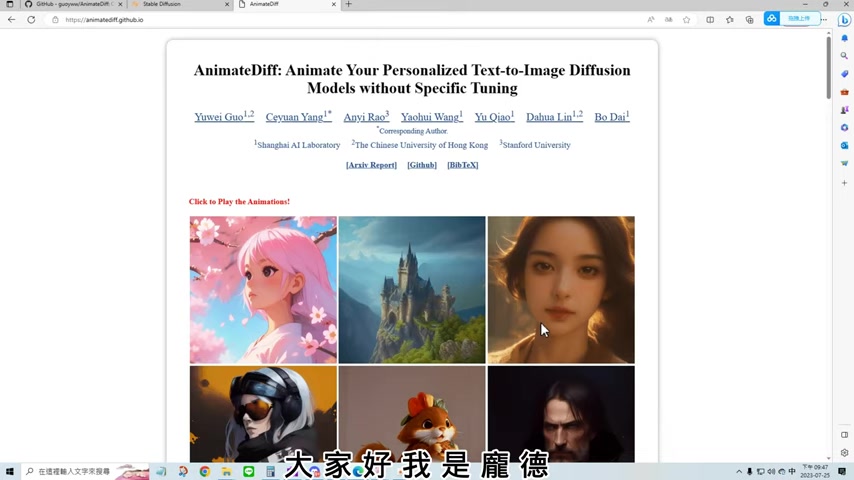Add a sidebar app with plus icon
This screenshot has width=854, height=480.
(x=844, y=183)
